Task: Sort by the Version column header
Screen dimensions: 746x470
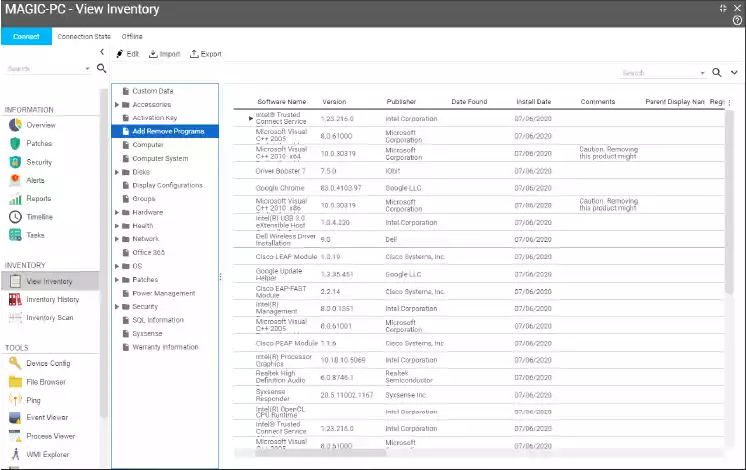Action: (x=334, y=101)
